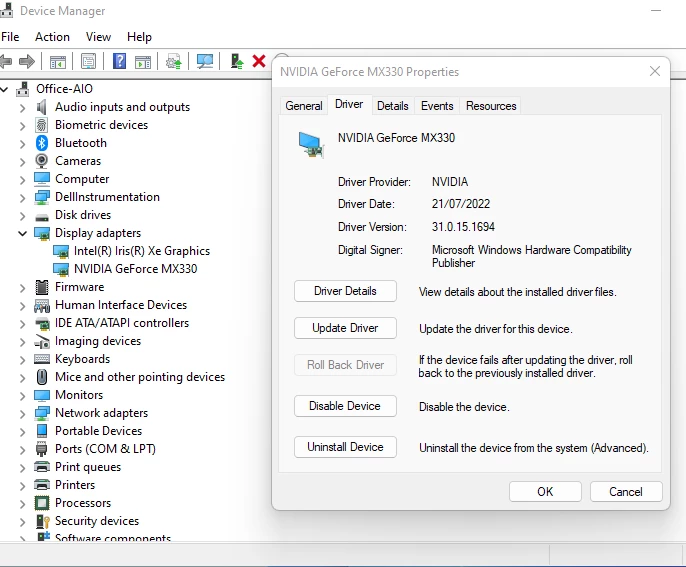The width and height of the screenshot is (686, 567).
Task: Click the Security devices key icon
Action: [x=42, y=521]
